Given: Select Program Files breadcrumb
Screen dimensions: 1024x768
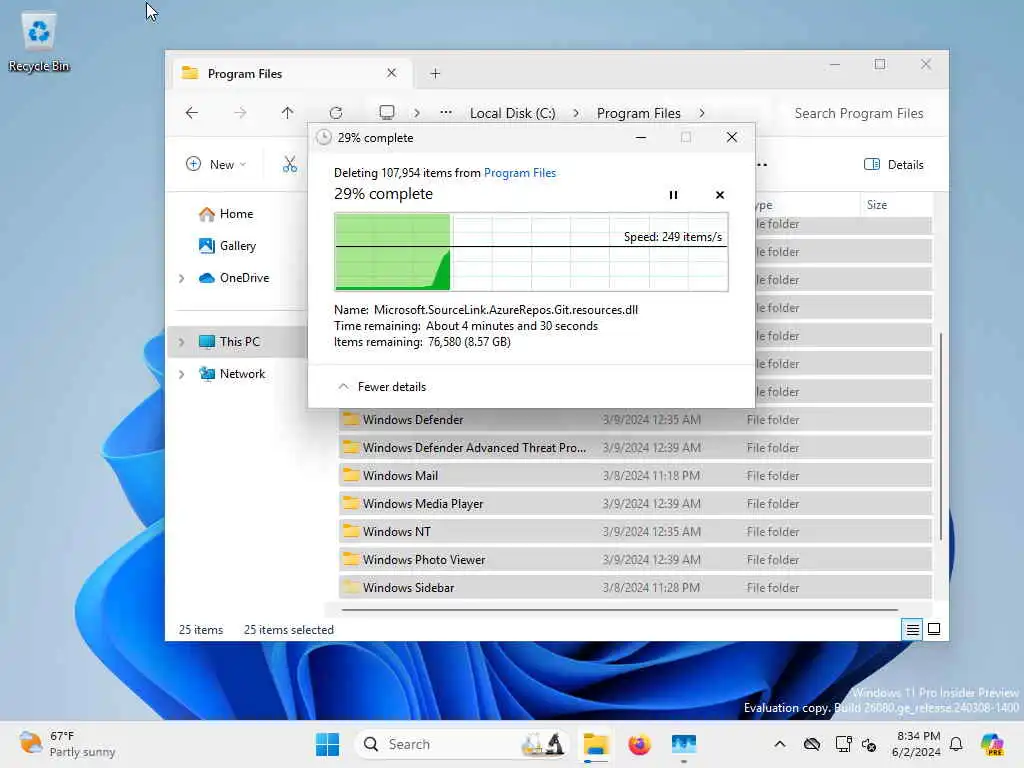Looking at the screenshot, I should point(639,113).
